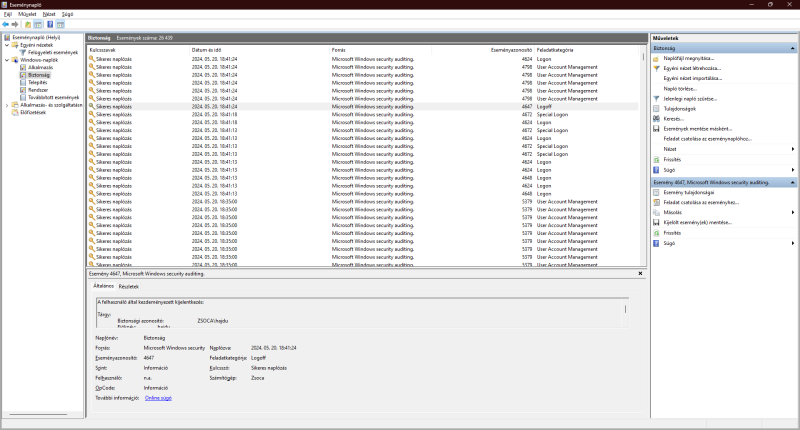The width and height of the screenshot is (800, 430).
Task: Open Súgó submenu arrow under Biztonság section
Action: pyautogui.click(x=793, y=170)
